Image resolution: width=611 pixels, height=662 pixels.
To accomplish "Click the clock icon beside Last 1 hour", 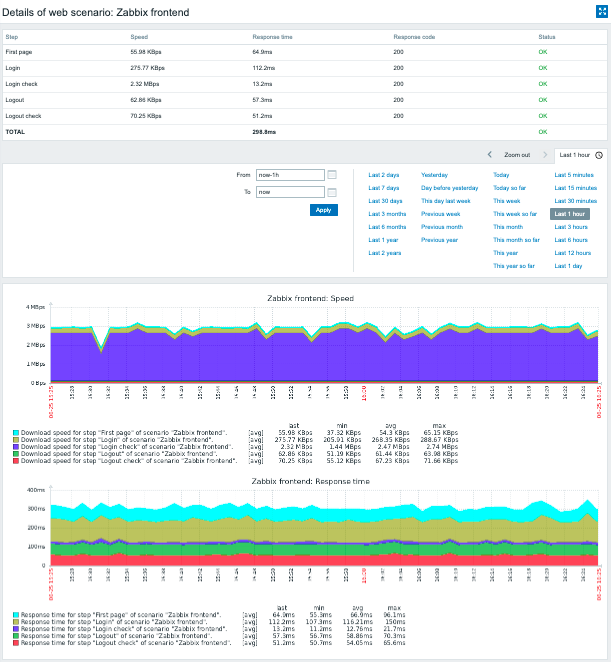I will coord(599,155).
